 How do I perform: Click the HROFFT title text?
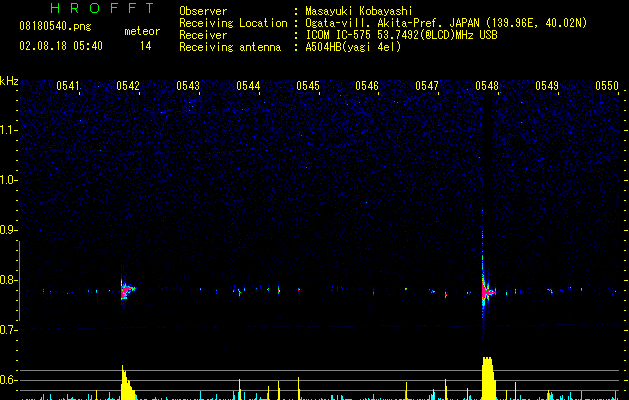click(103, 8)
